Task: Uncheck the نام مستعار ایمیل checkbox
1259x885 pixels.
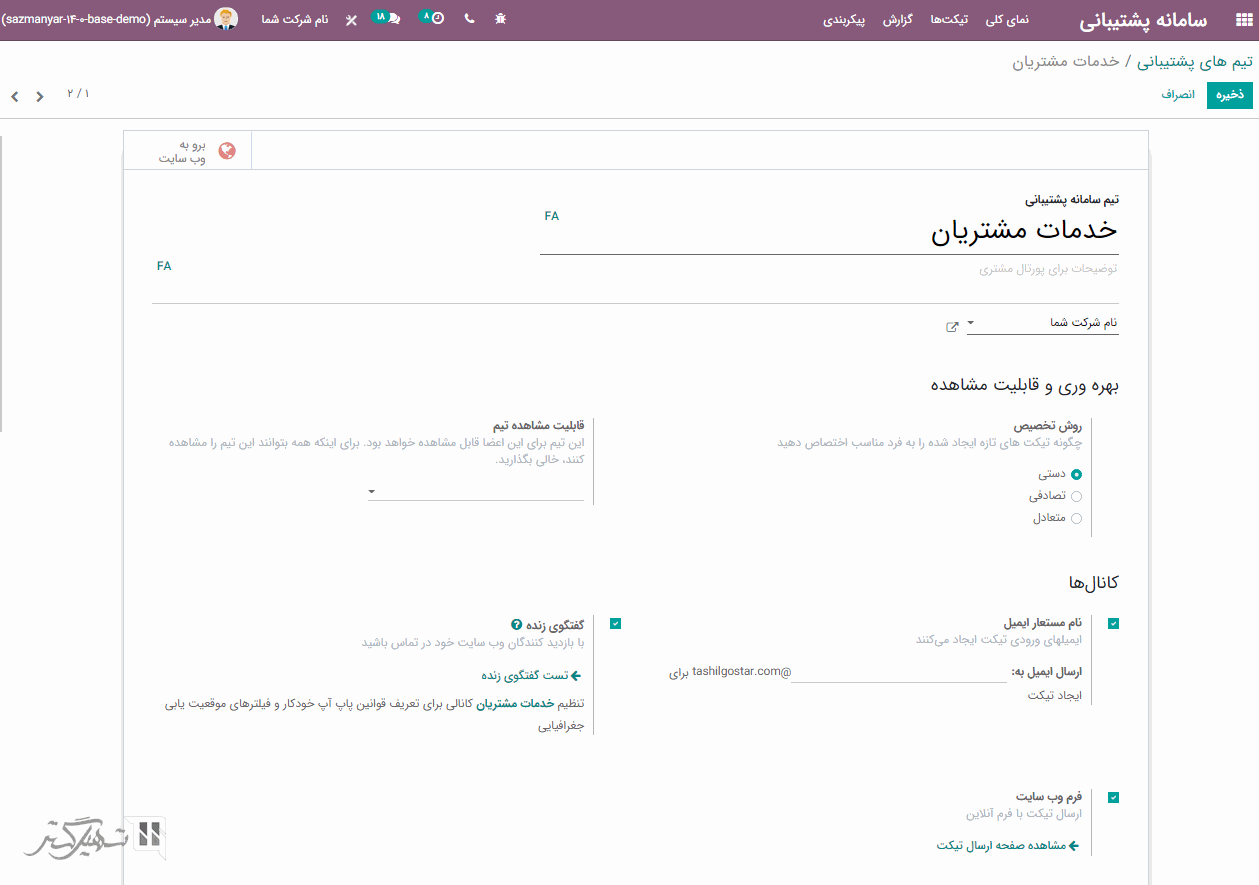Action: pyautogui.click(x=1113, y=623)
